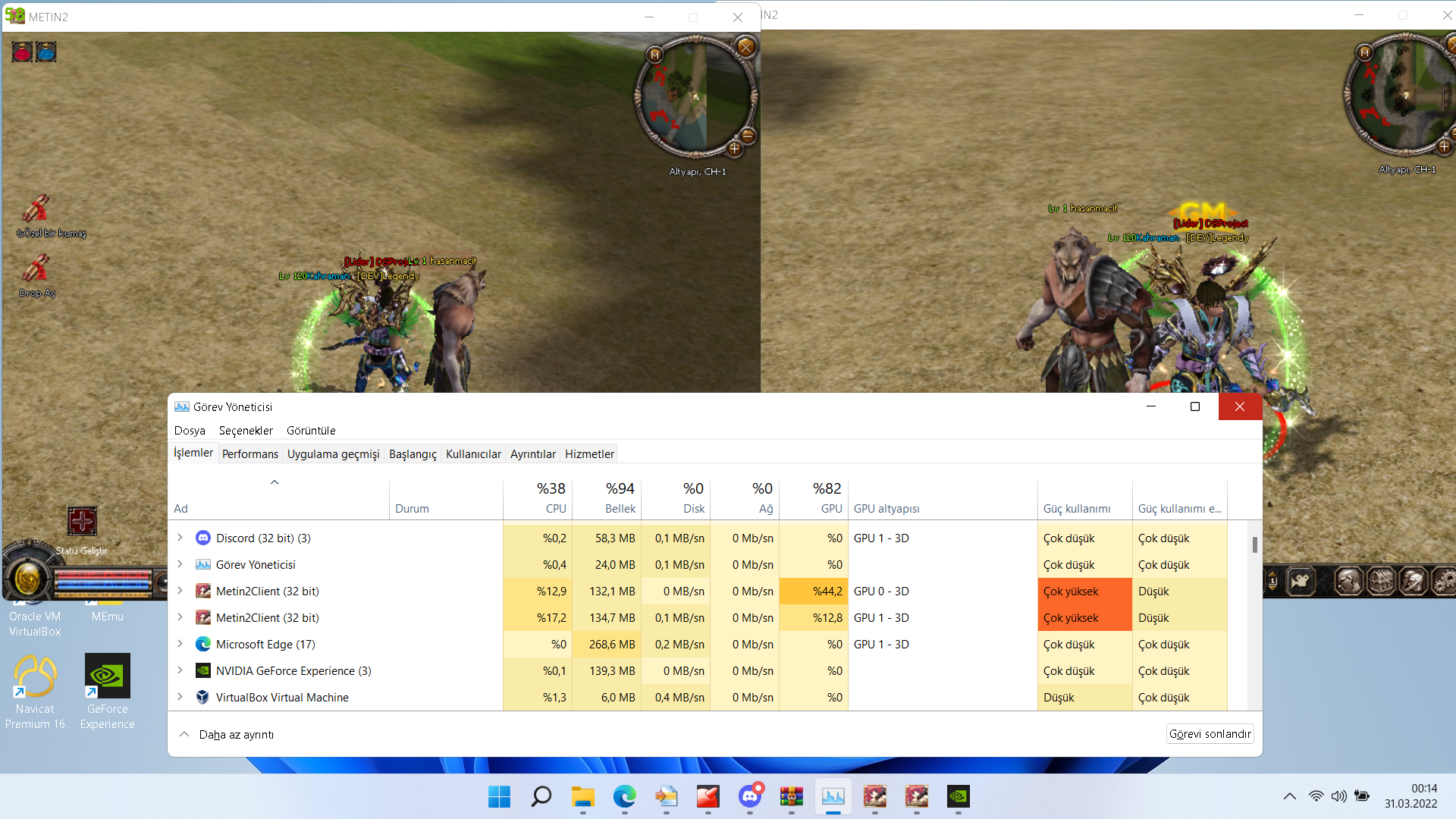
Task: Click the blue potion buff icon
Action: [x=46, y=52]
